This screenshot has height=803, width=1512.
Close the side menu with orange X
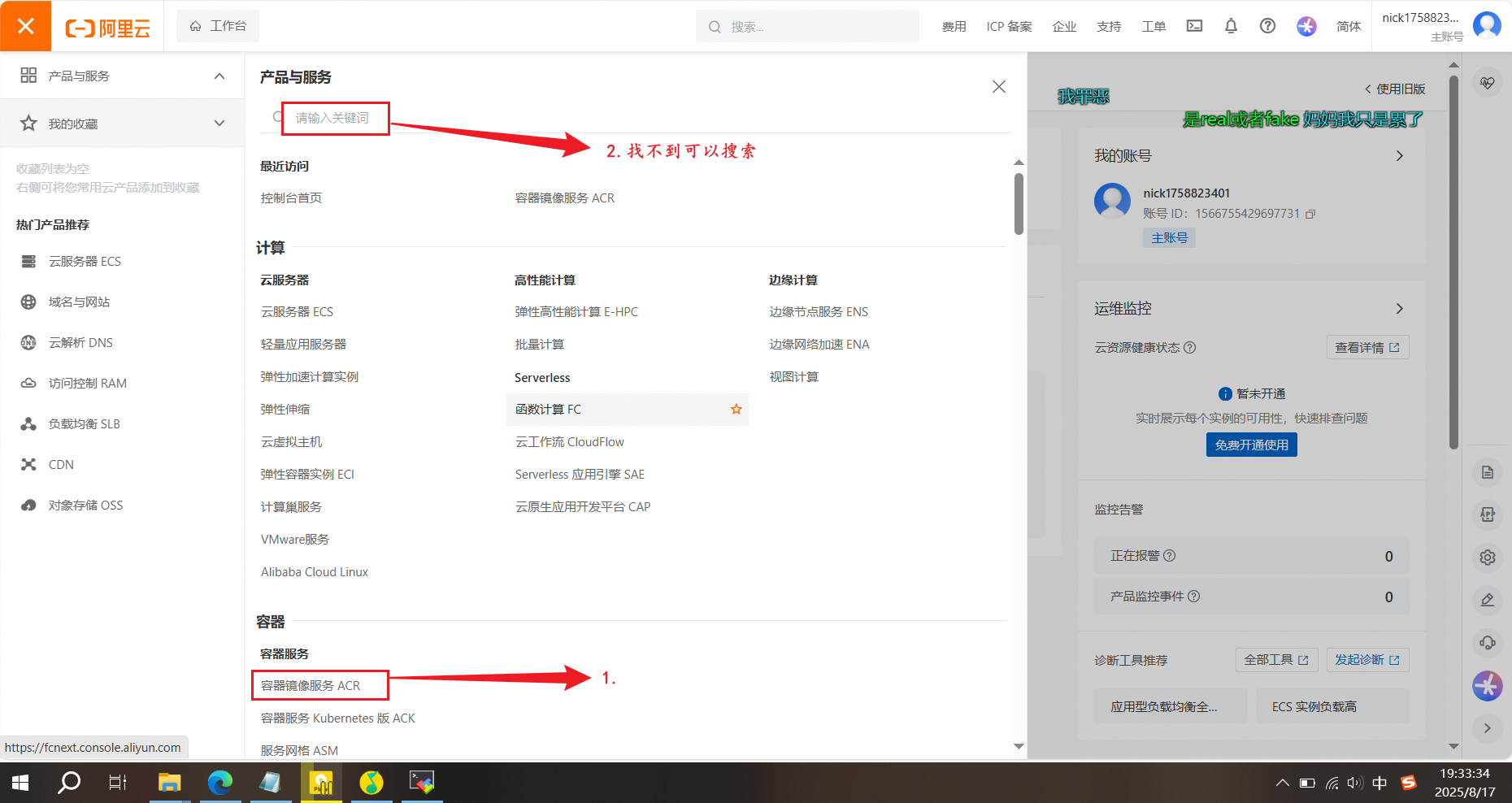coord(25,26)
